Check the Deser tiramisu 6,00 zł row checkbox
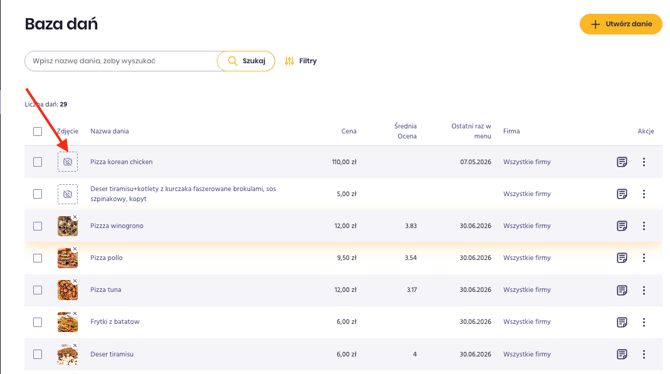Screen dimensions: 670x374 pyautogui.click(x=38, y=354)
